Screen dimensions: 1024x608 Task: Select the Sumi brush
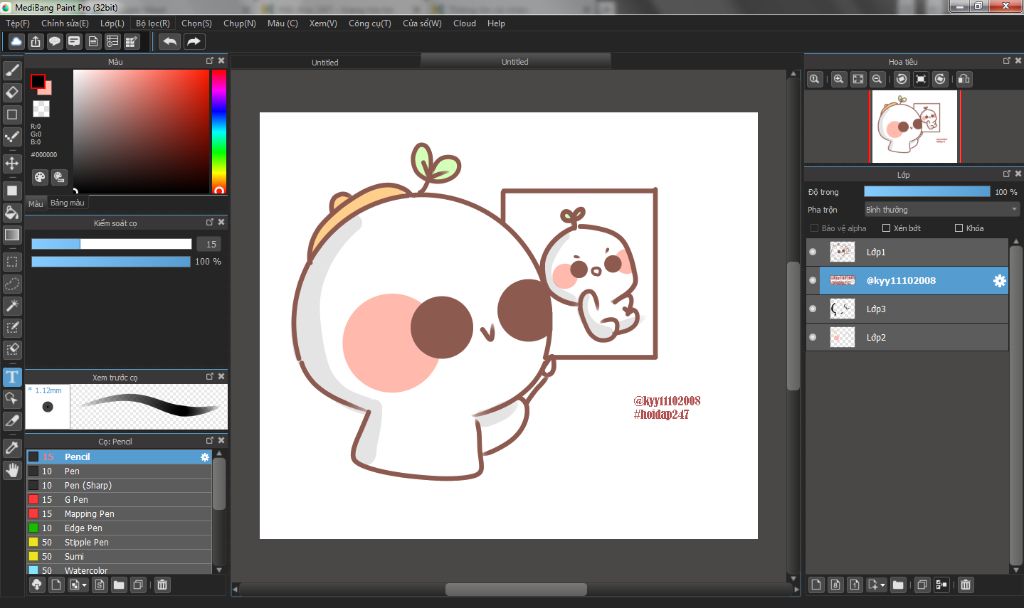pos(119,556)
